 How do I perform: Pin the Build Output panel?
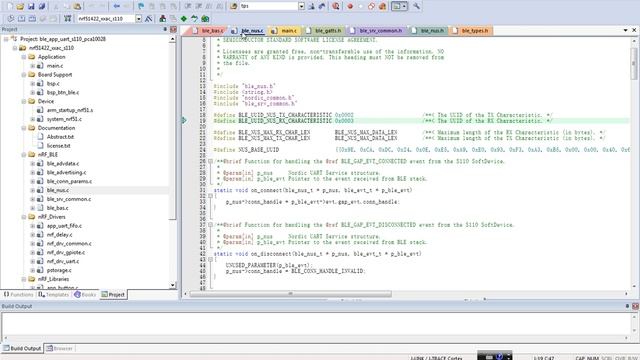(x=627, y=306)
